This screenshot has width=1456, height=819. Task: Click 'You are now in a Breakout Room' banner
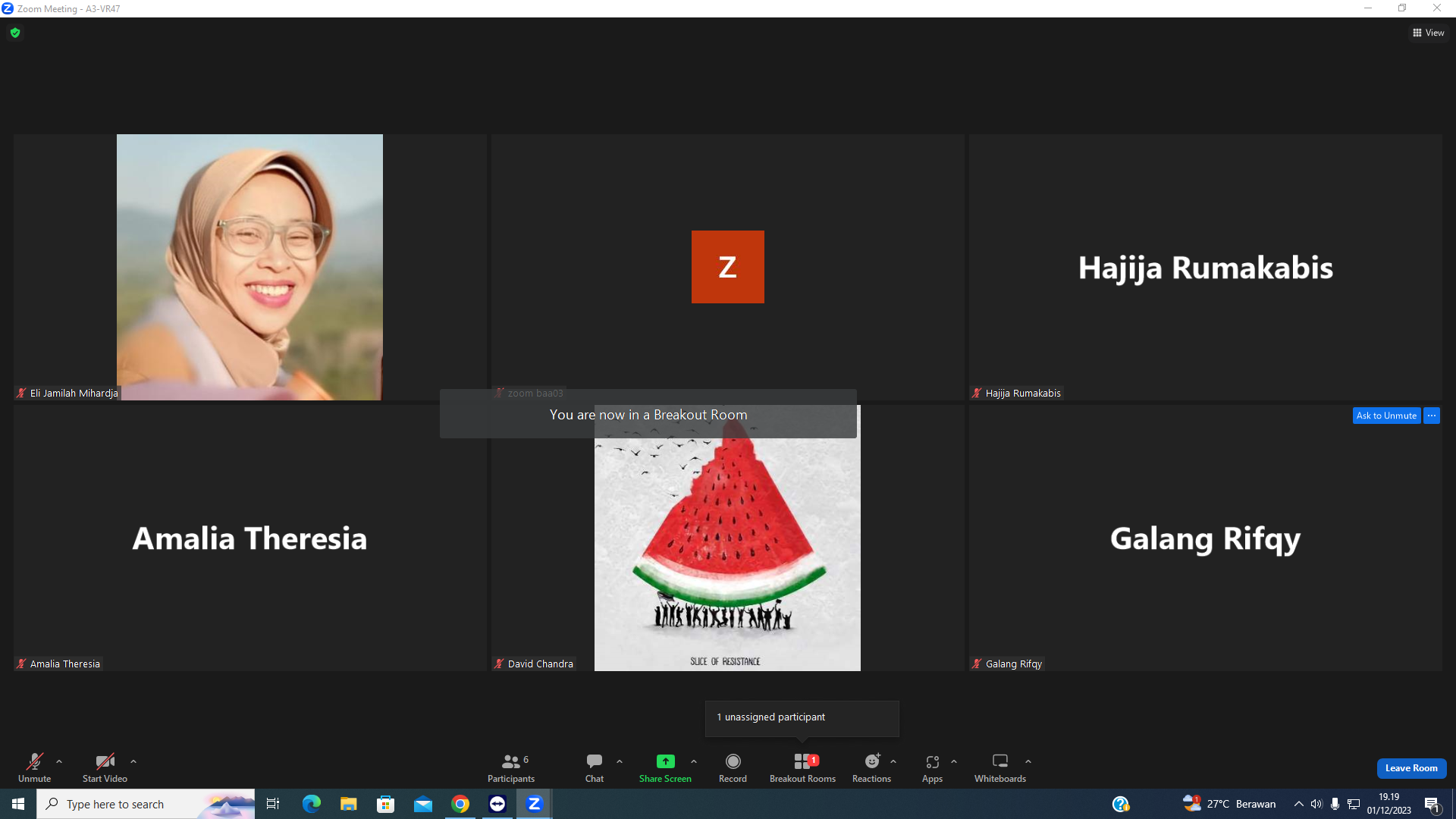pos(648,415)
